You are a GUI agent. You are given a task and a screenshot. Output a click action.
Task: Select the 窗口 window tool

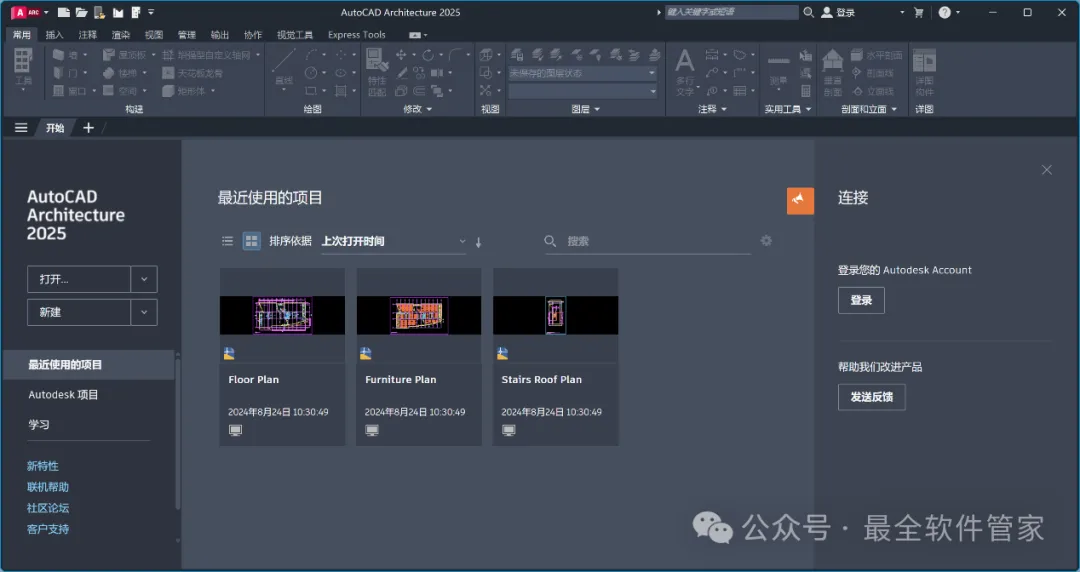[x=71, y=90]
